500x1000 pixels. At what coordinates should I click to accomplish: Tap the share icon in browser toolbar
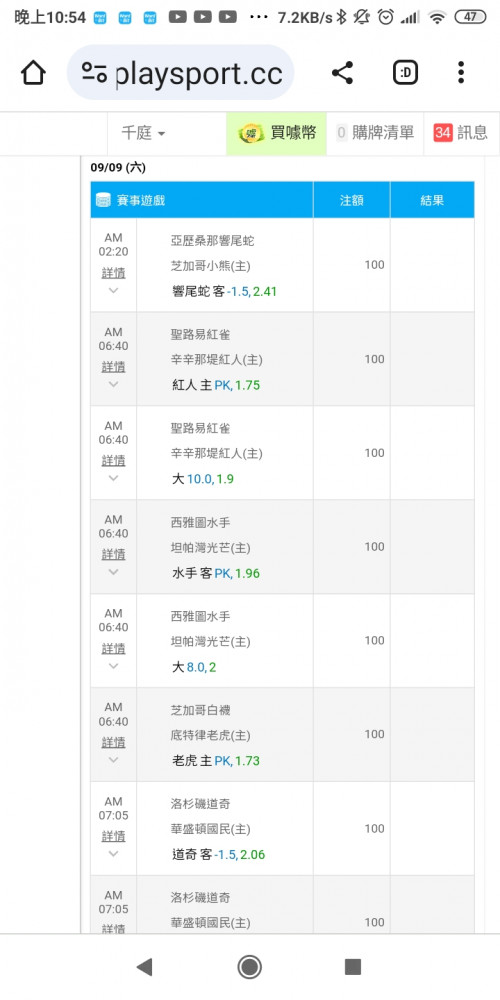click(x=342, y=73)
